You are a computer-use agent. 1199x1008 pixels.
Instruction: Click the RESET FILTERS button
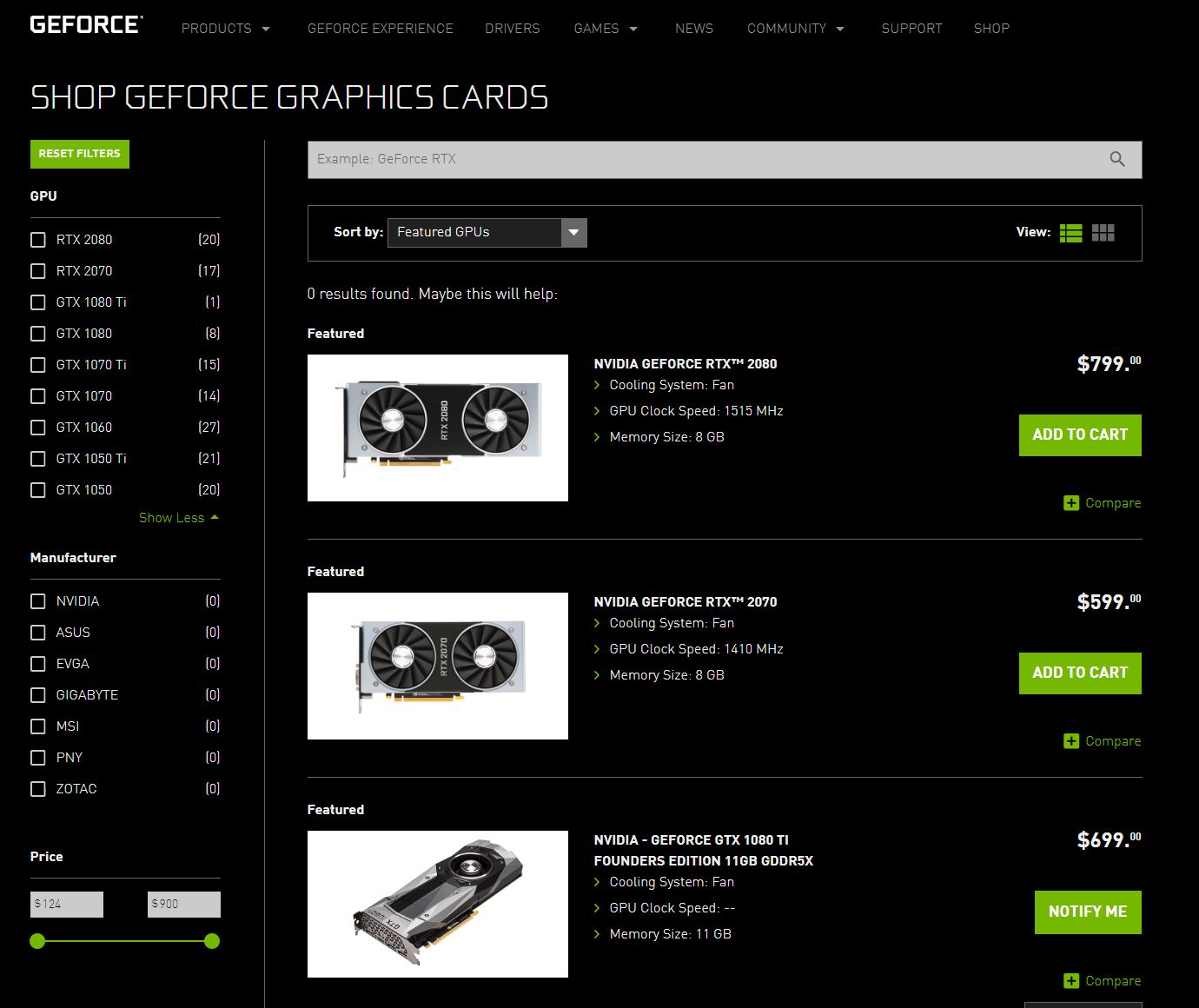click(80, 154)
